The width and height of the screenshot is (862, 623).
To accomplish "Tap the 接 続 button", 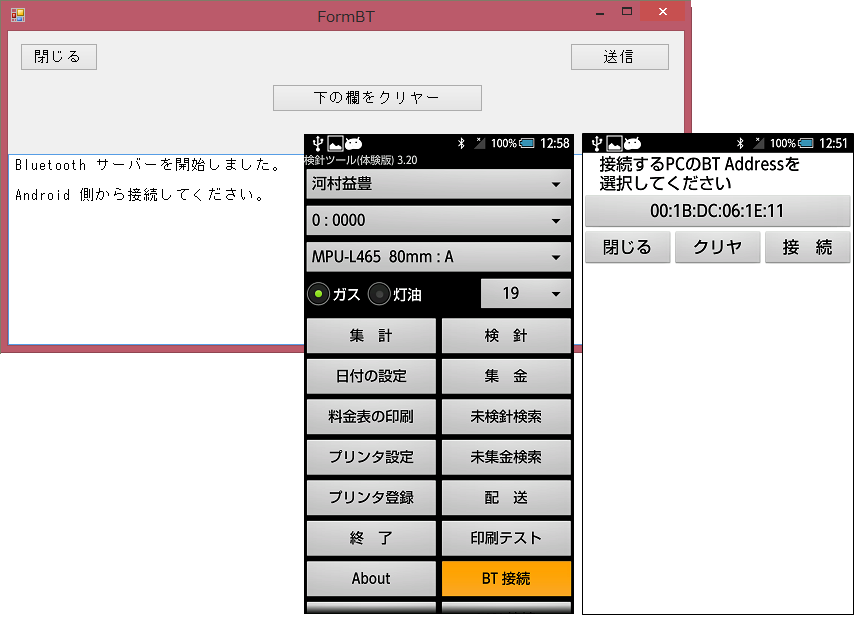I will point(808,247).
